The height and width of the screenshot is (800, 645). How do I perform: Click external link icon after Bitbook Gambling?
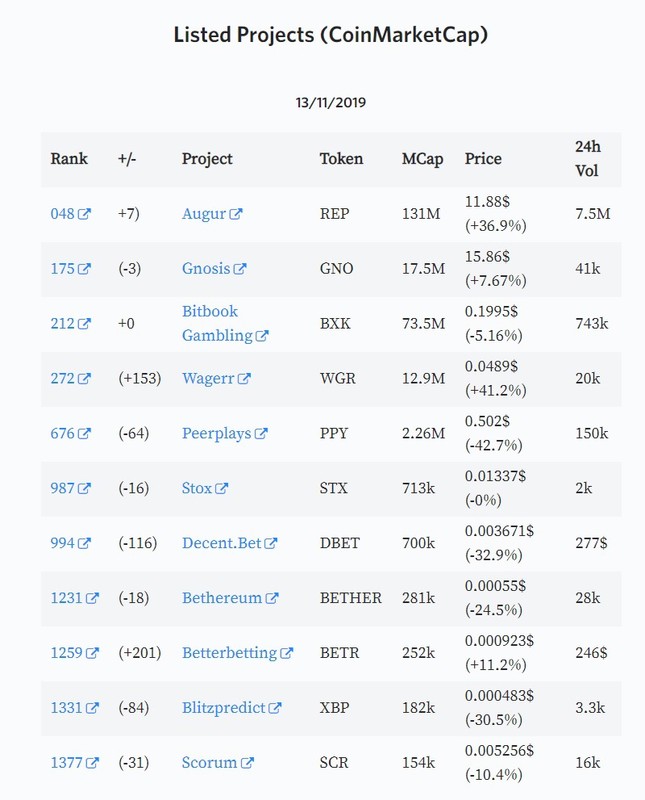[262, 336]
